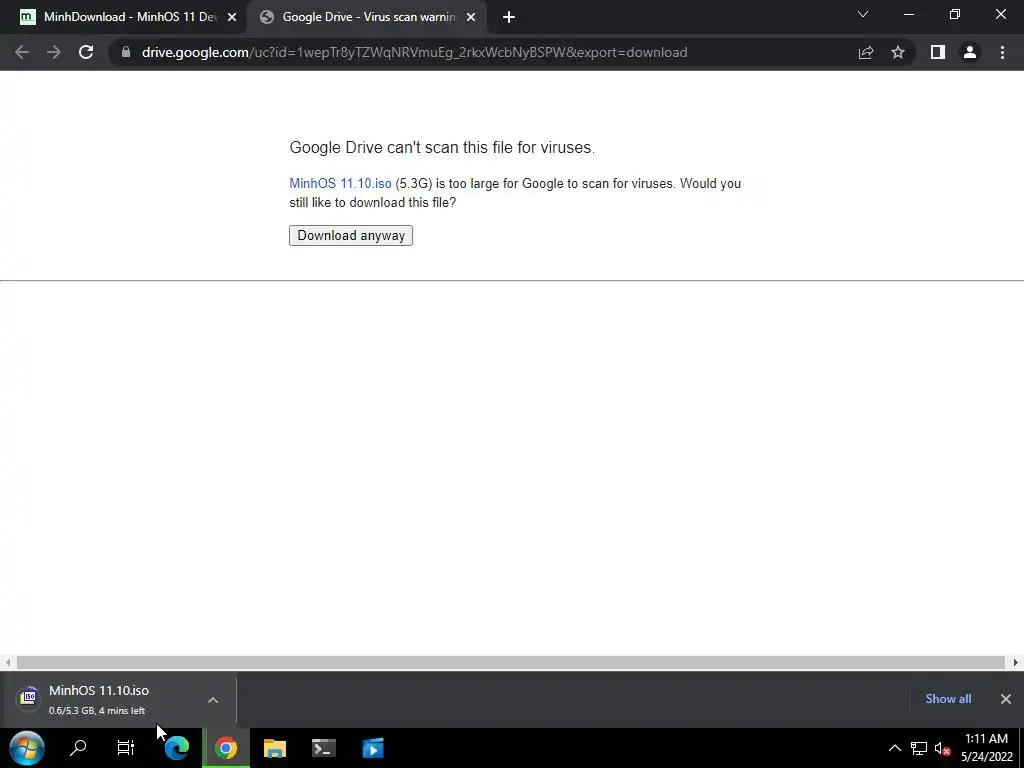The image size is (1024, 768).
Task: Go back using the back arrow
Action: click(x=22, y=52)
